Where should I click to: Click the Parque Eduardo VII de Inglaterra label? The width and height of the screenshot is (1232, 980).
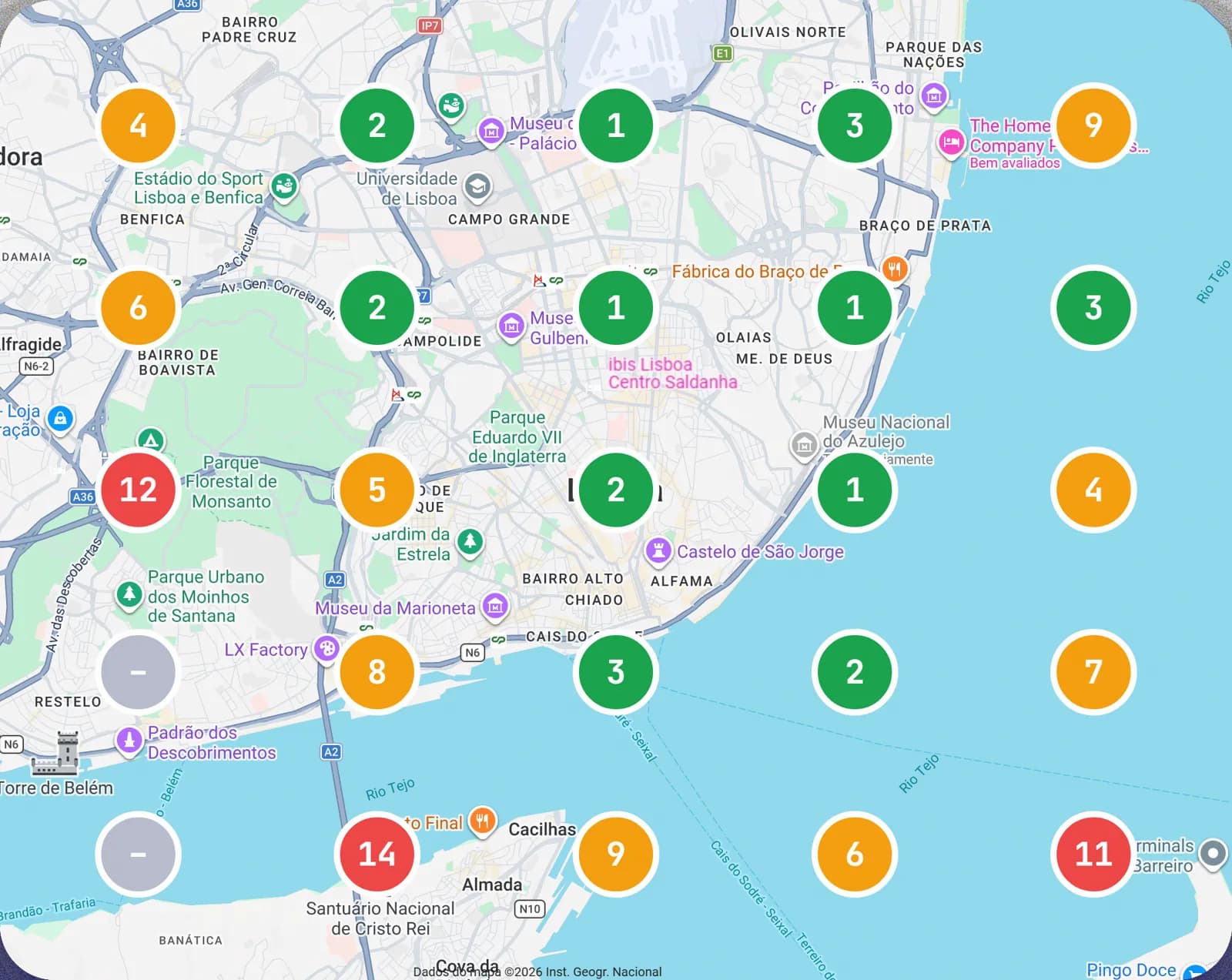tap(517, 436)
